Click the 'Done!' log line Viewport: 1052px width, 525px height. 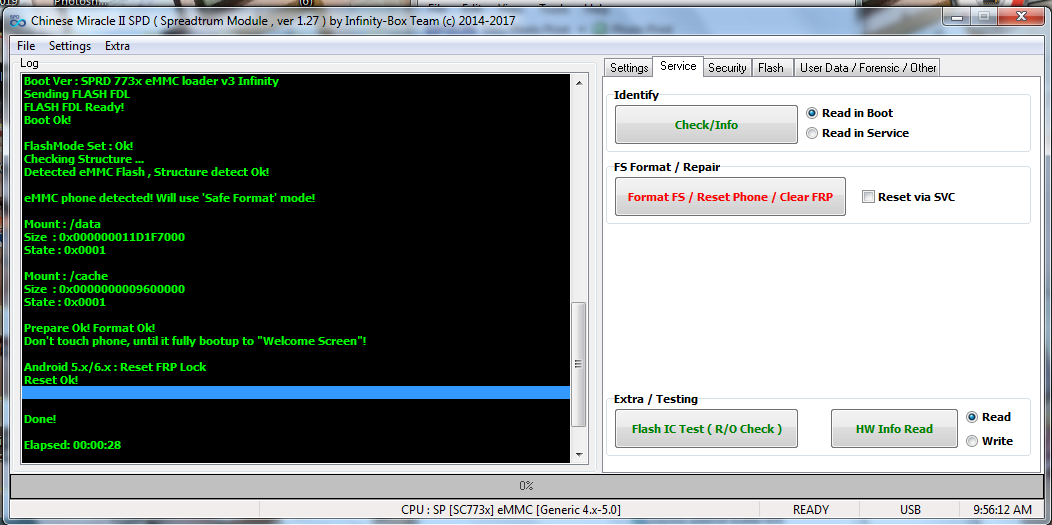pyautogui.click(x=40, y=419)
